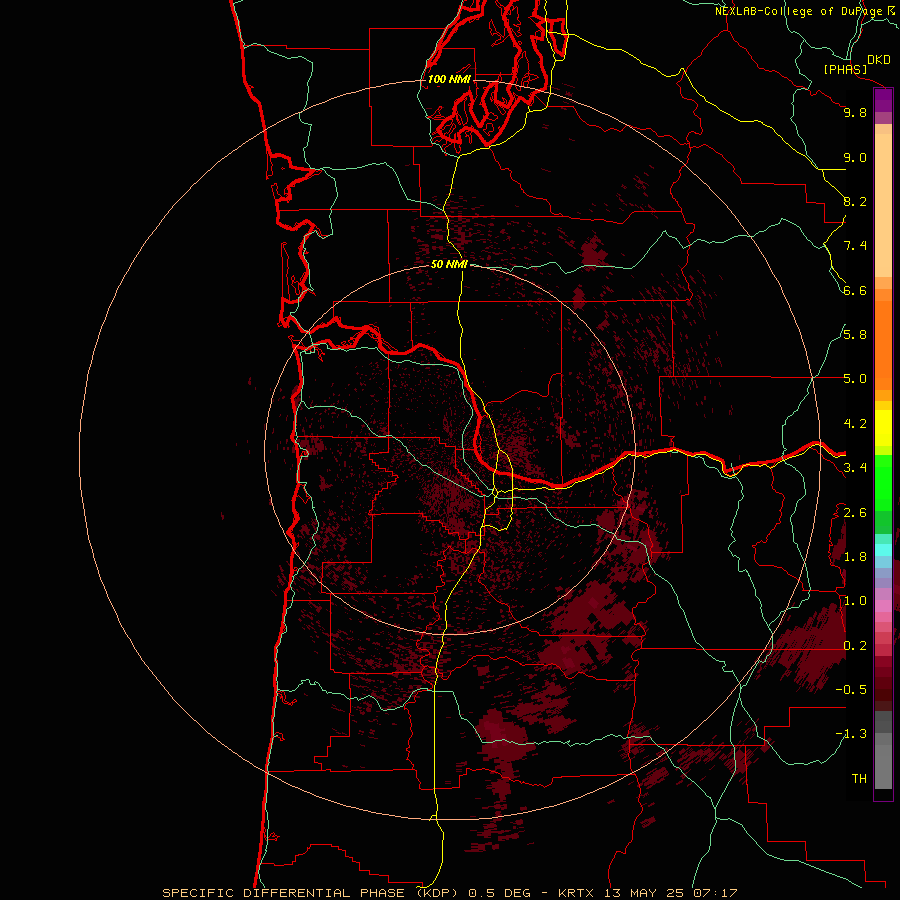The height and width of the screenshot is (900, 900).
Task: Click the DKD label above the color scale
Action: (879, 60)
